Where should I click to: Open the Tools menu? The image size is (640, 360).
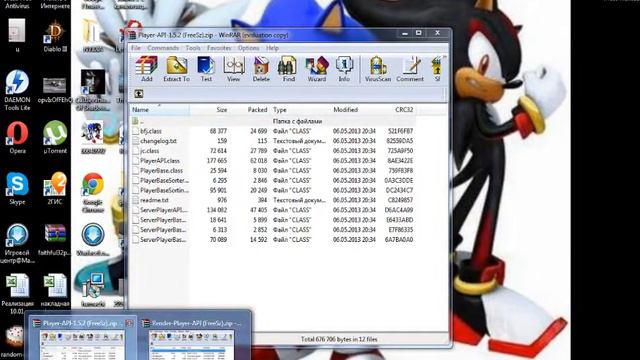click(193, 48)
